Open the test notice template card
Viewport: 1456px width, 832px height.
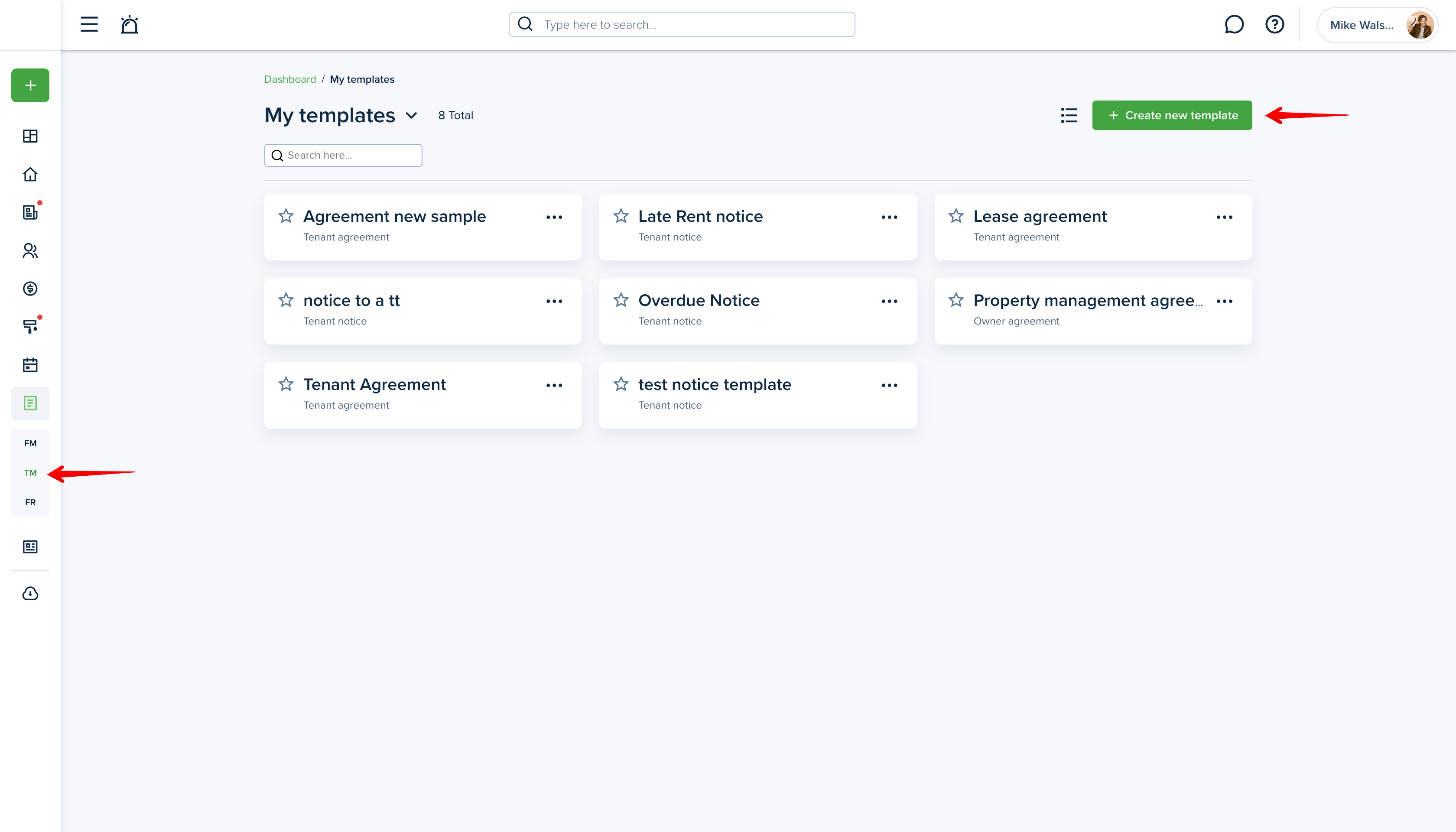[x=758, y=396]
